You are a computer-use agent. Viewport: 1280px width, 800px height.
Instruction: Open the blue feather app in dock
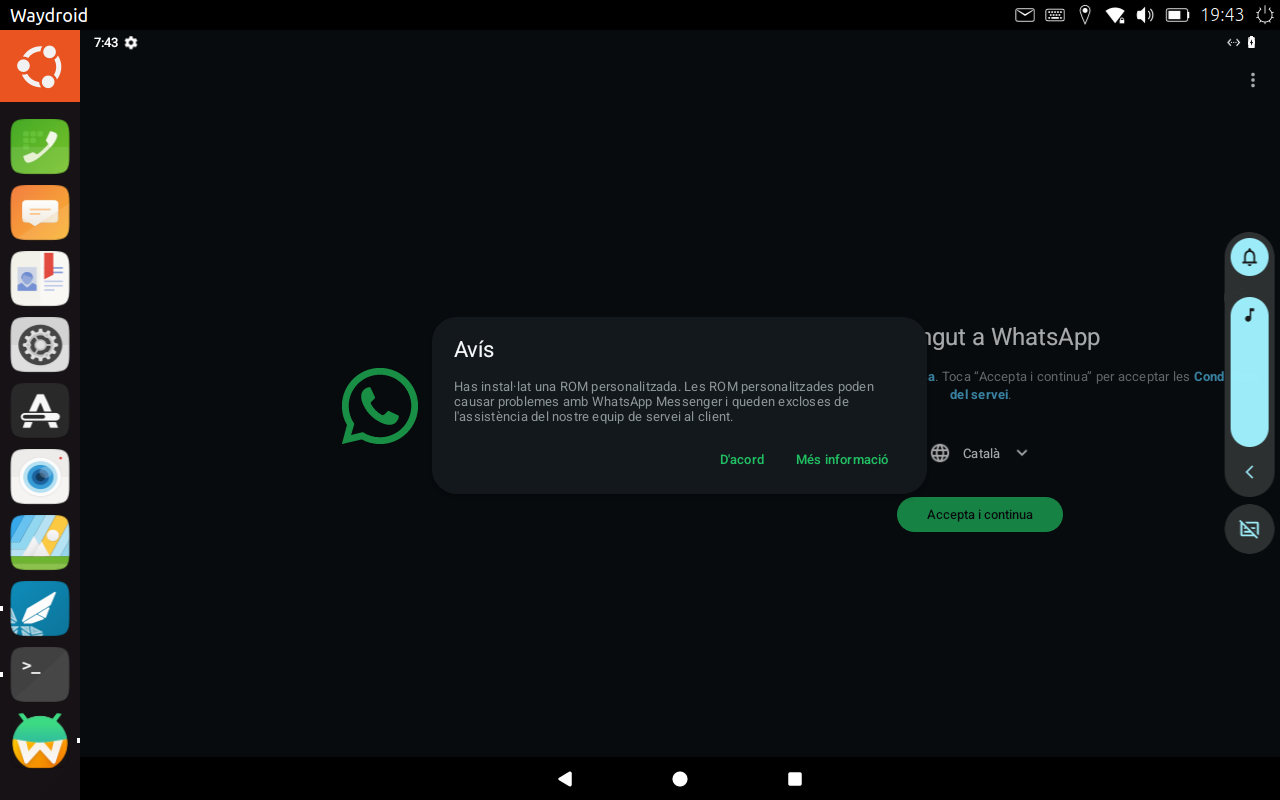pyautogui.click(x=40, y=608)
